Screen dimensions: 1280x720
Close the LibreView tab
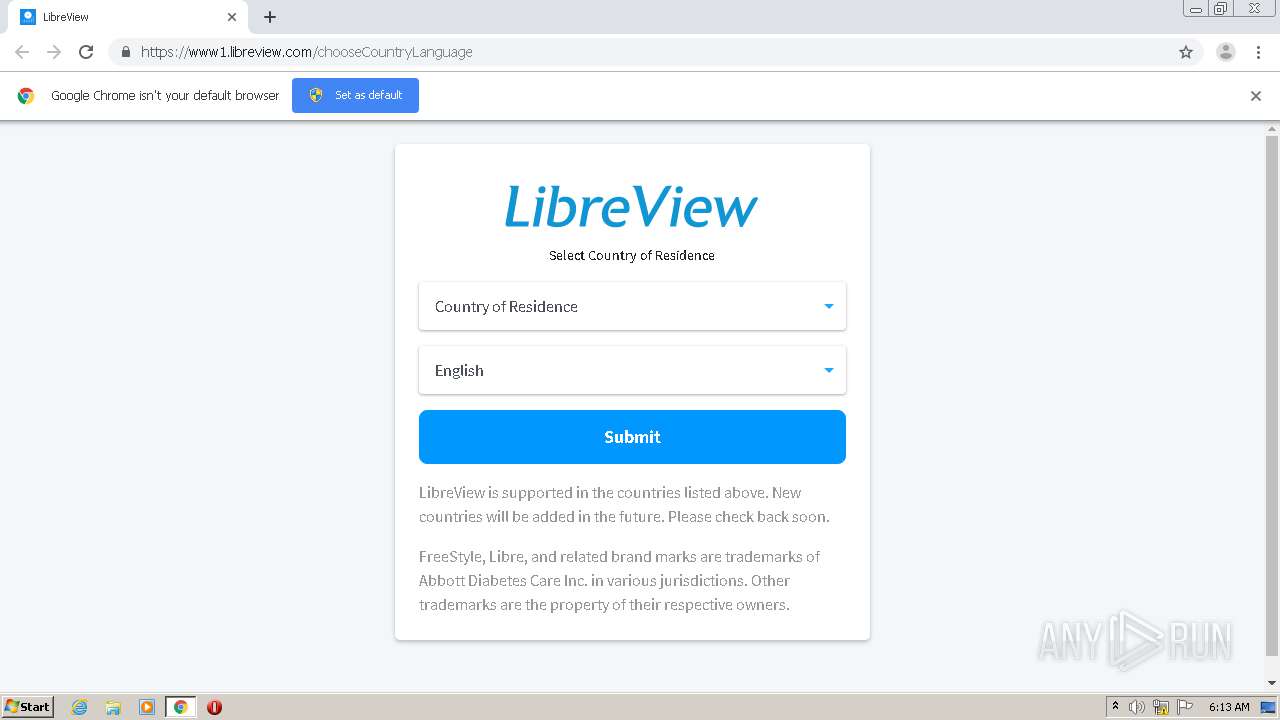point(232,17)
